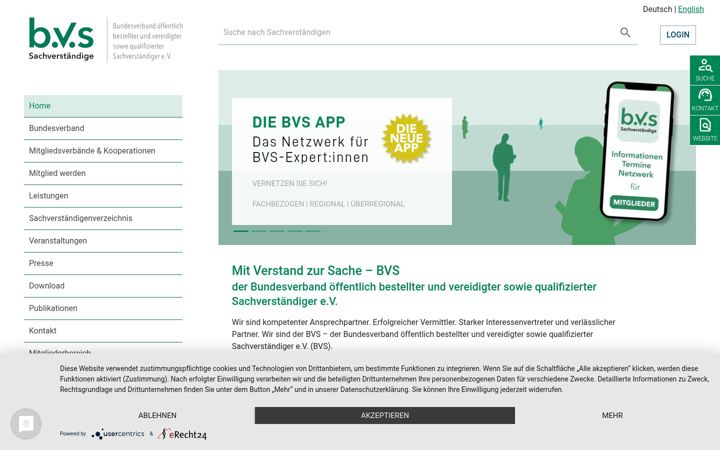Click the DIE BVS APP heading
Viewport: 720px width, 450px height.
pos(298,122)
